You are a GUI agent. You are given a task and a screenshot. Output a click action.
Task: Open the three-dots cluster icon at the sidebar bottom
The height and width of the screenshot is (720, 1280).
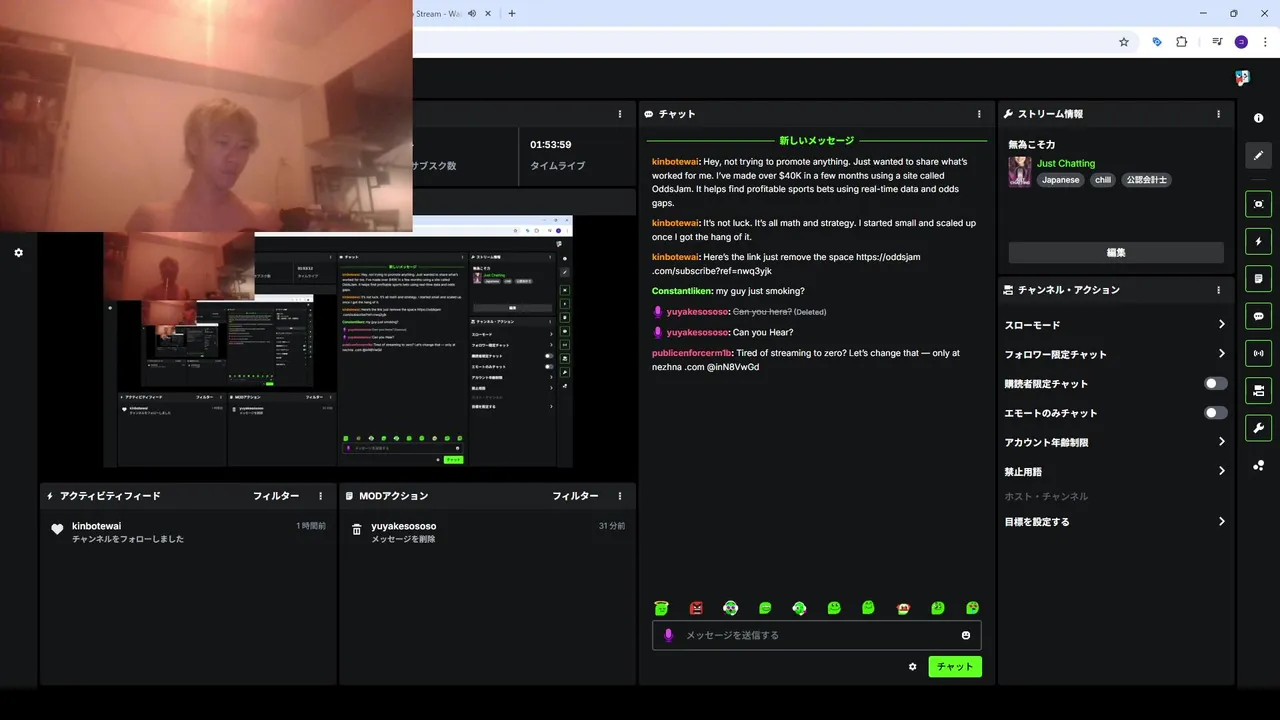click(x=1258, y=465)
